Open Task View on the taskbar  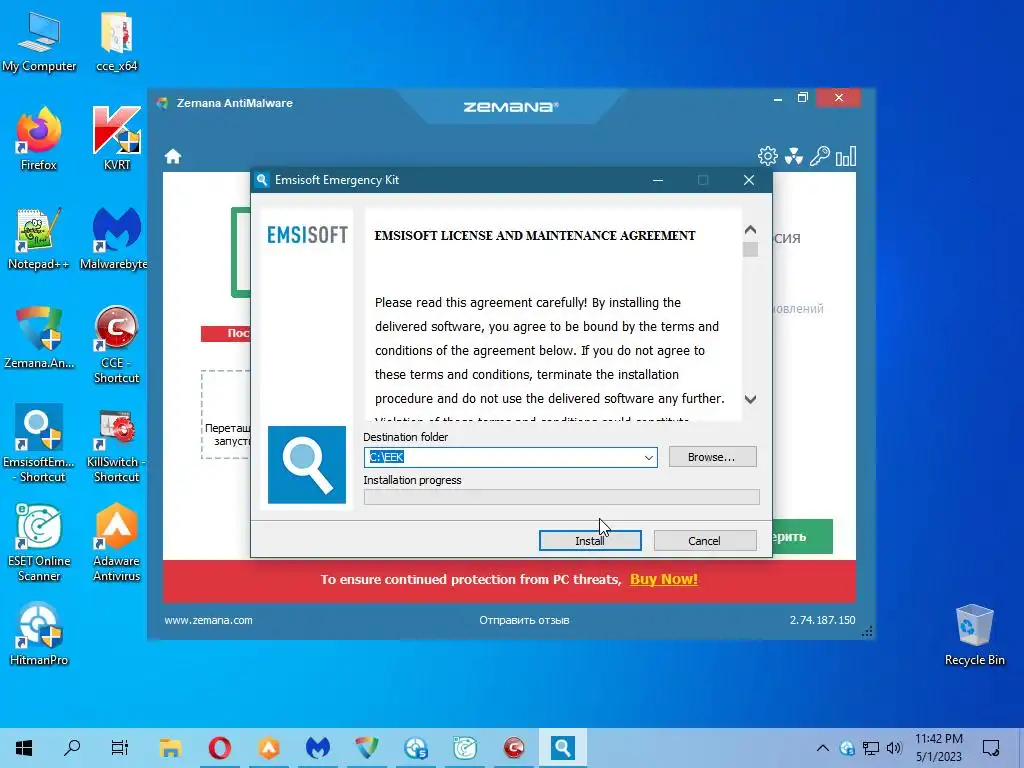click(120, 748)
